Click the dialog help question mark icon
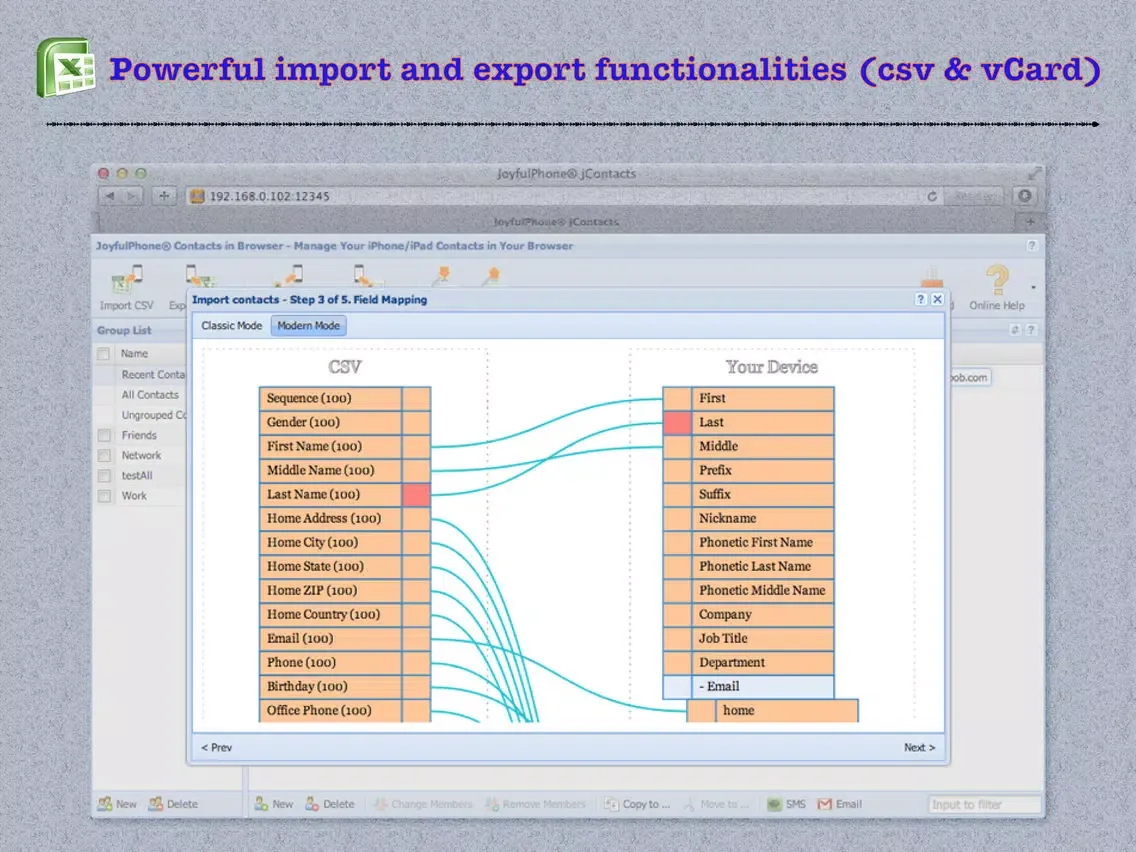 coord(920,299)
